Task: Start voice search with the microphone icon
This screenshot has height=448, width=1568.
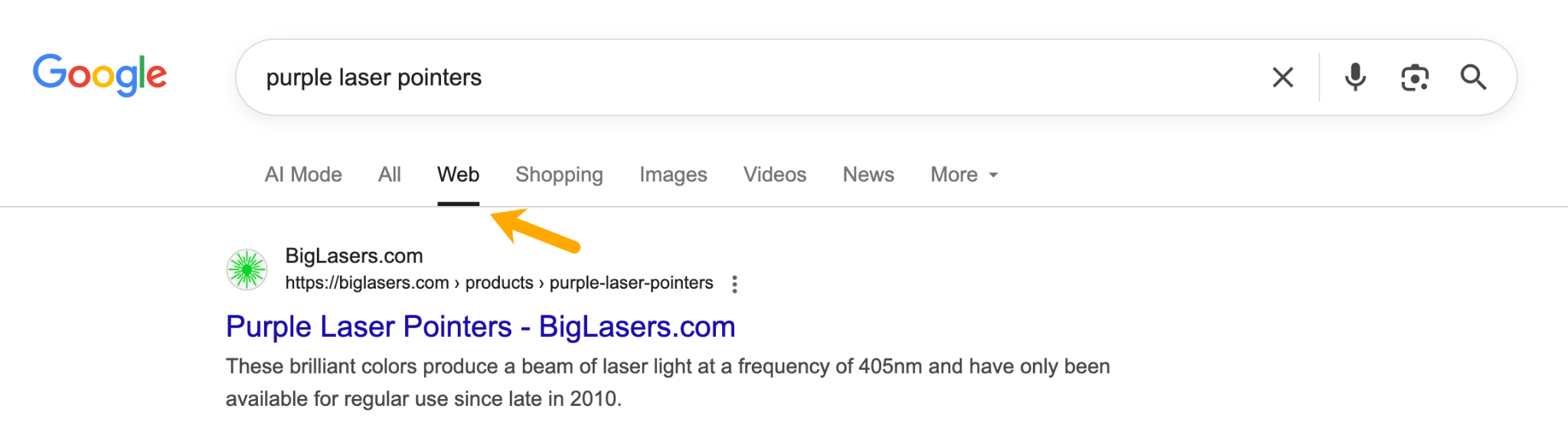Action: point(1355,77)
